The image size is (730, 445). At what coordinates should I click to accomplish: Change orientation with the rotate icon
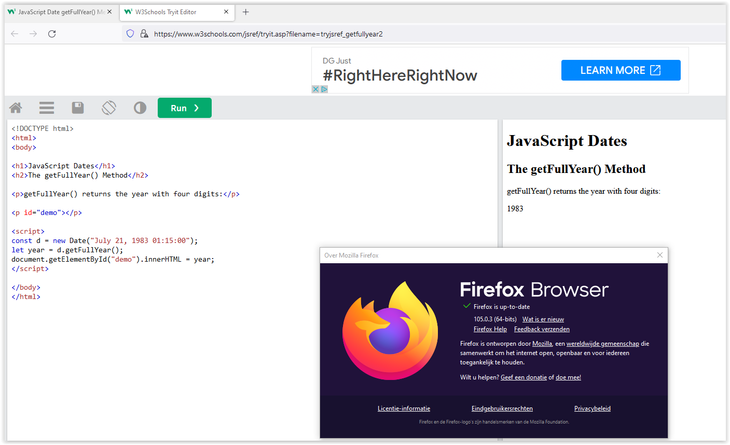109,108
